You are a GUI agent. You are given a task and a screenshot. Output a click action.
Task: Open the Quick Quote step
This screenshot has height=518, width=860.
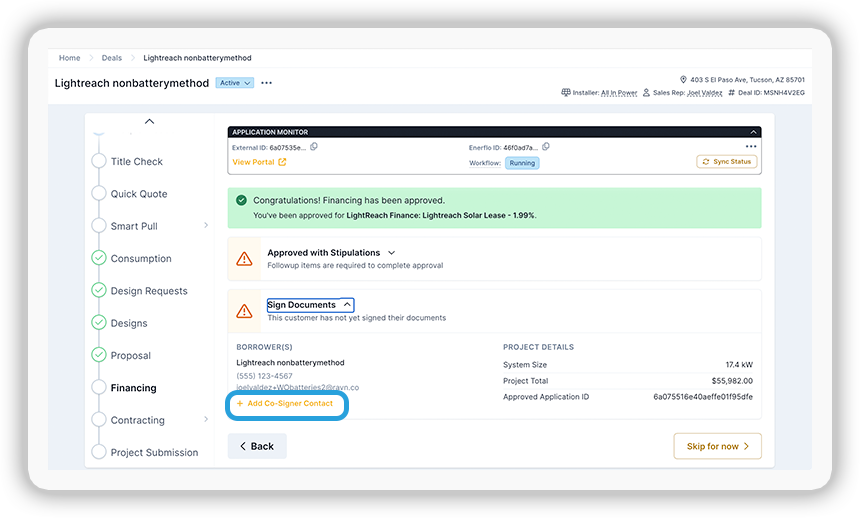pyautogui.click(x=139, y=194)
